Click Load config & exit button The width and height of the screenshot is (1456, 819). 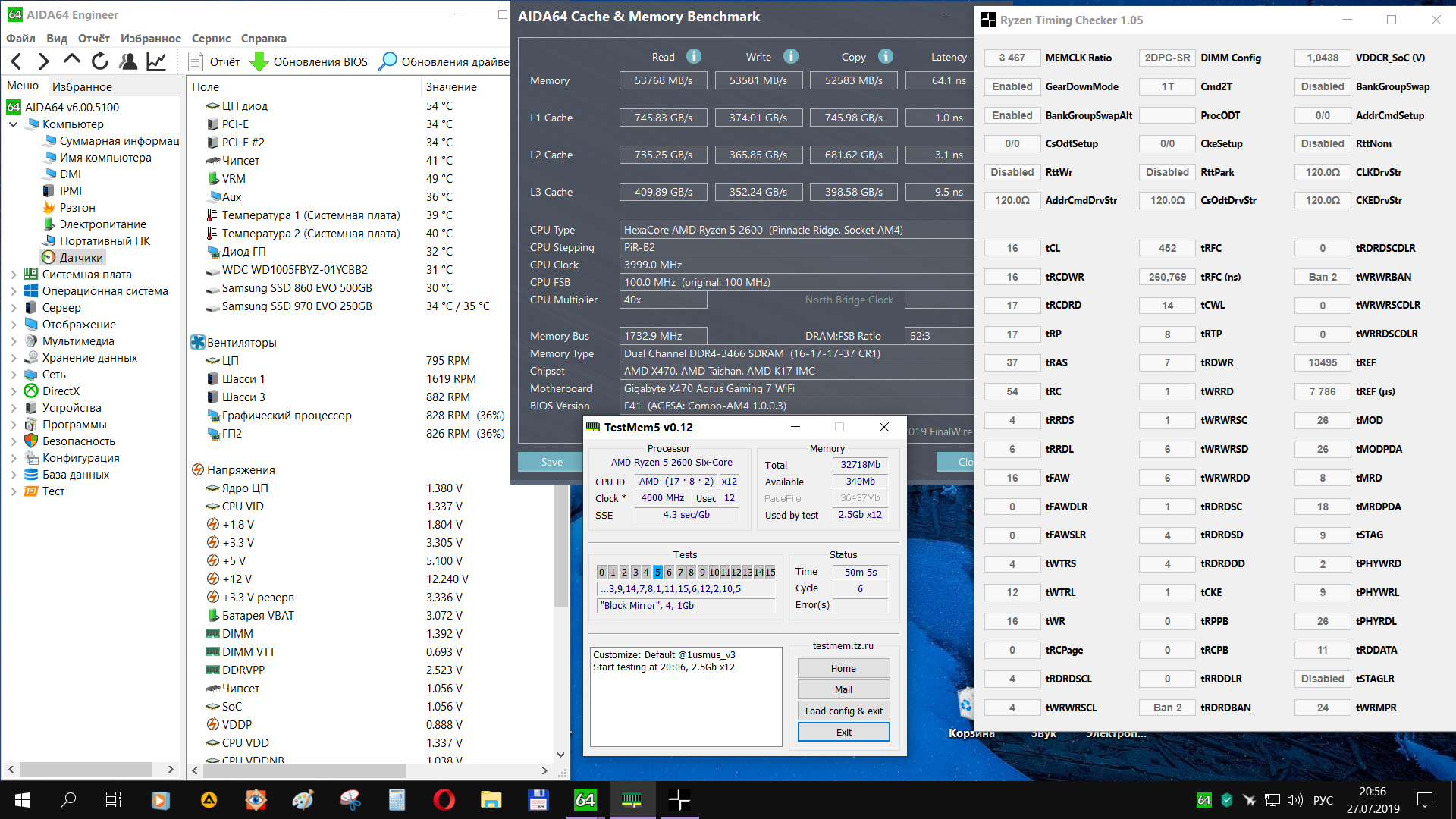(843, 711)
